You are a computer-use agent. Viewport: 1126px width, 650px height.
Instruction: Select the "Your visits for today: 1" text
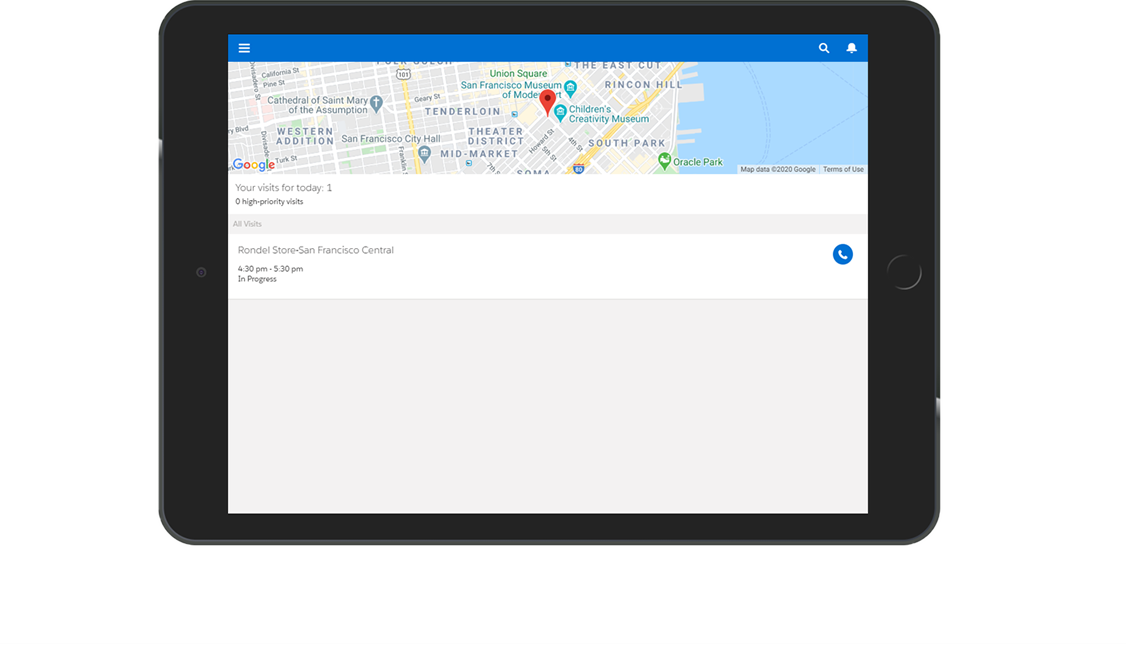284,187
